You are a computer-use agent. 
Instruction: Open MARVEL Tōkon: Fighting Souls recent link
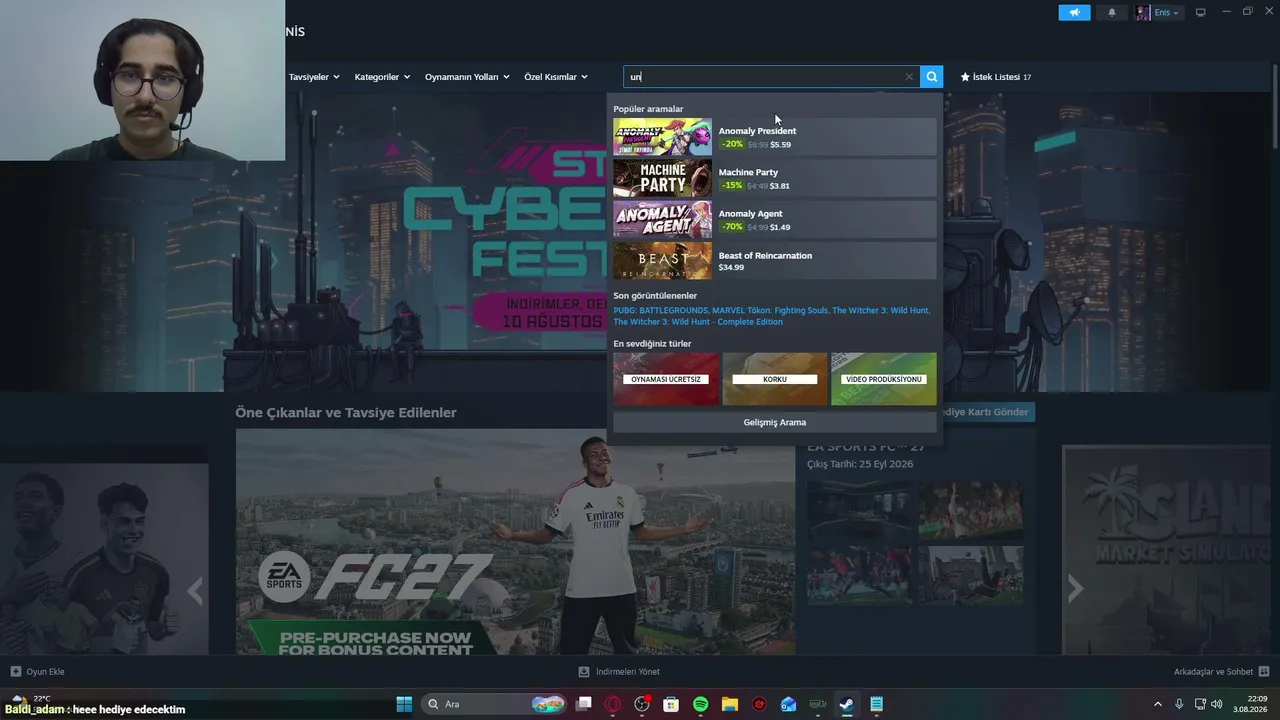pyautogui.click(x=769, y=311)
